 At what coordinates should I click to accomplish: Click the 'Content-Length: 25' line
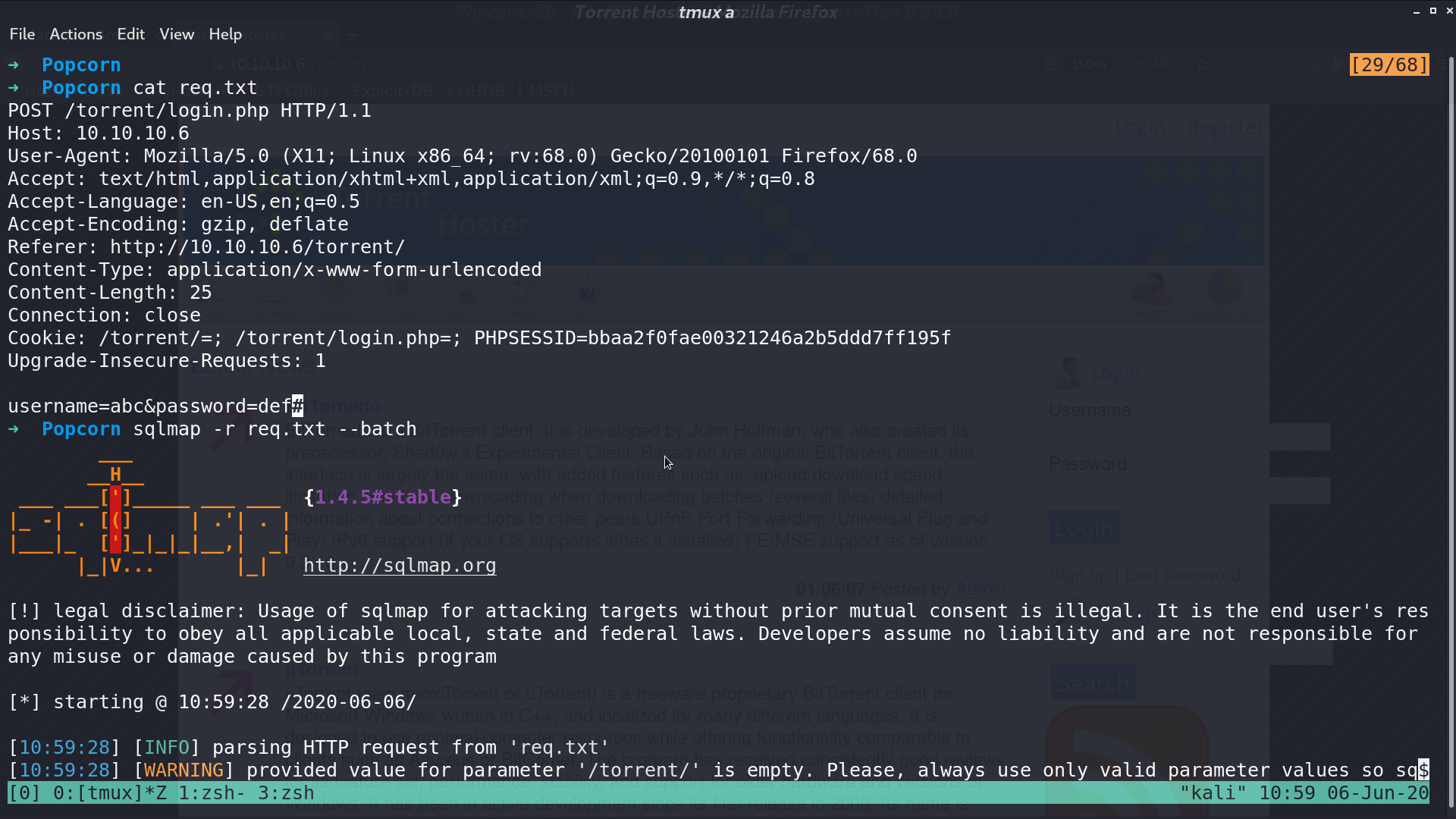coord(110,293)
